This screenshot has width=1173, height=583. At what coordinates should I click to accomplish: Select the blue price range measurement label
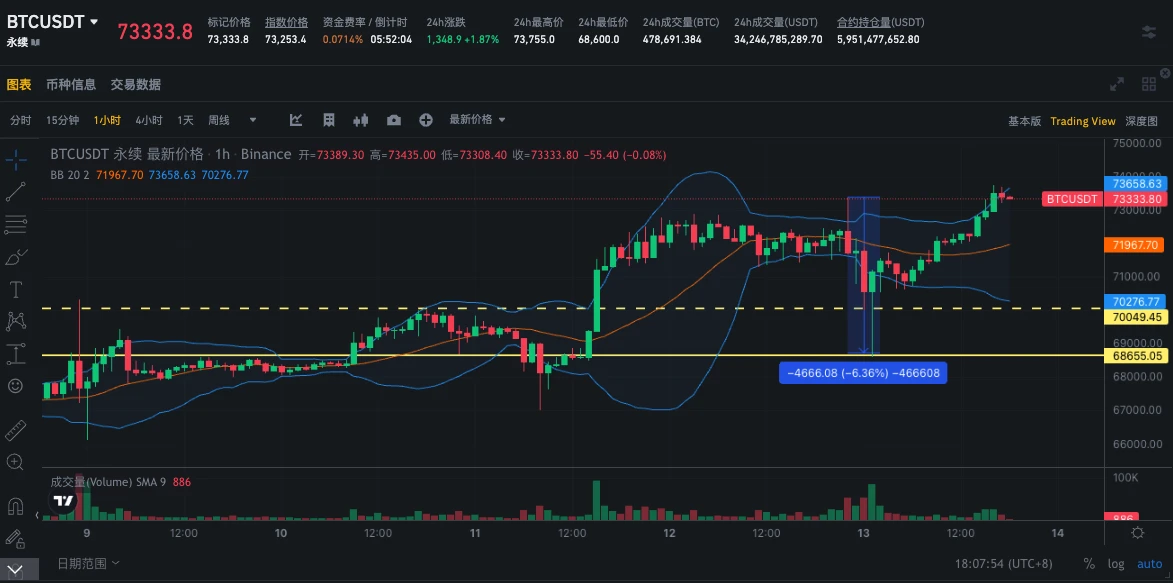(863, 373)
